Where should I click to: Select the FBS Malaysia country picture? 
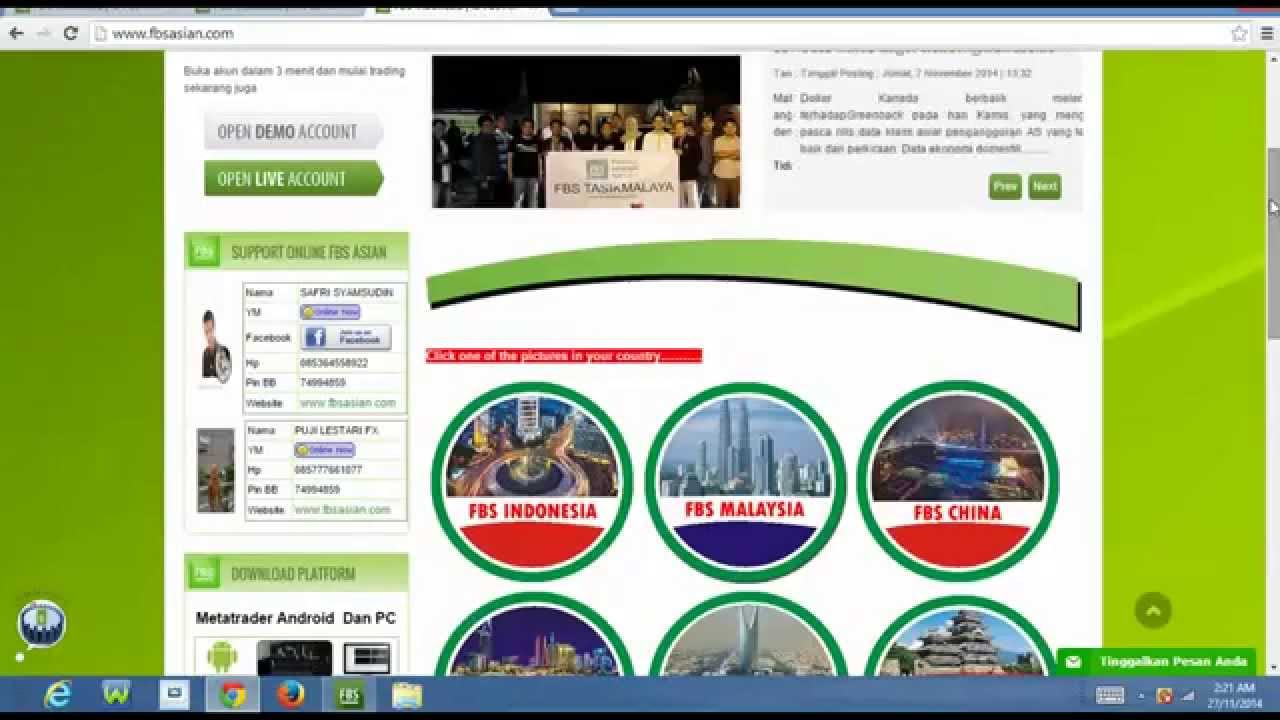(745, 483)
